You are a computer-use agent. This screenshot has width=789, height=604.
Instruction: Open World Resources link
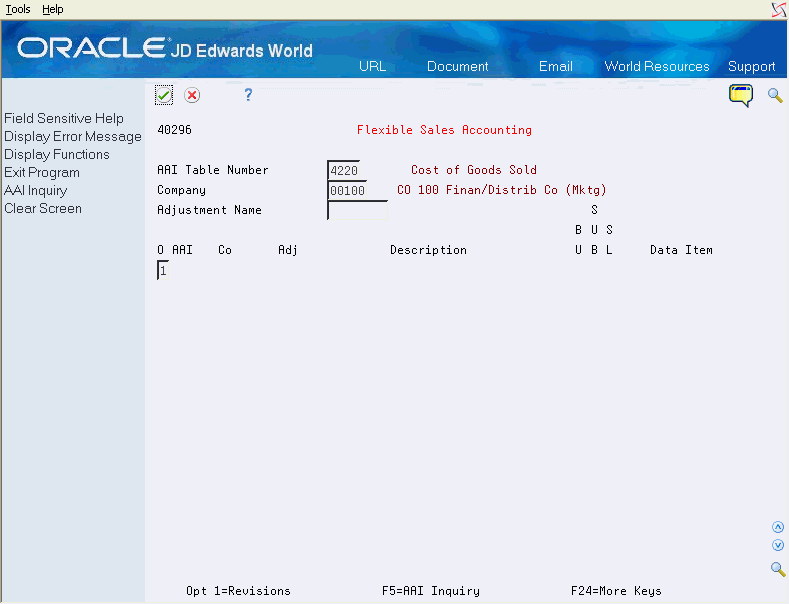tap(657, 66)
